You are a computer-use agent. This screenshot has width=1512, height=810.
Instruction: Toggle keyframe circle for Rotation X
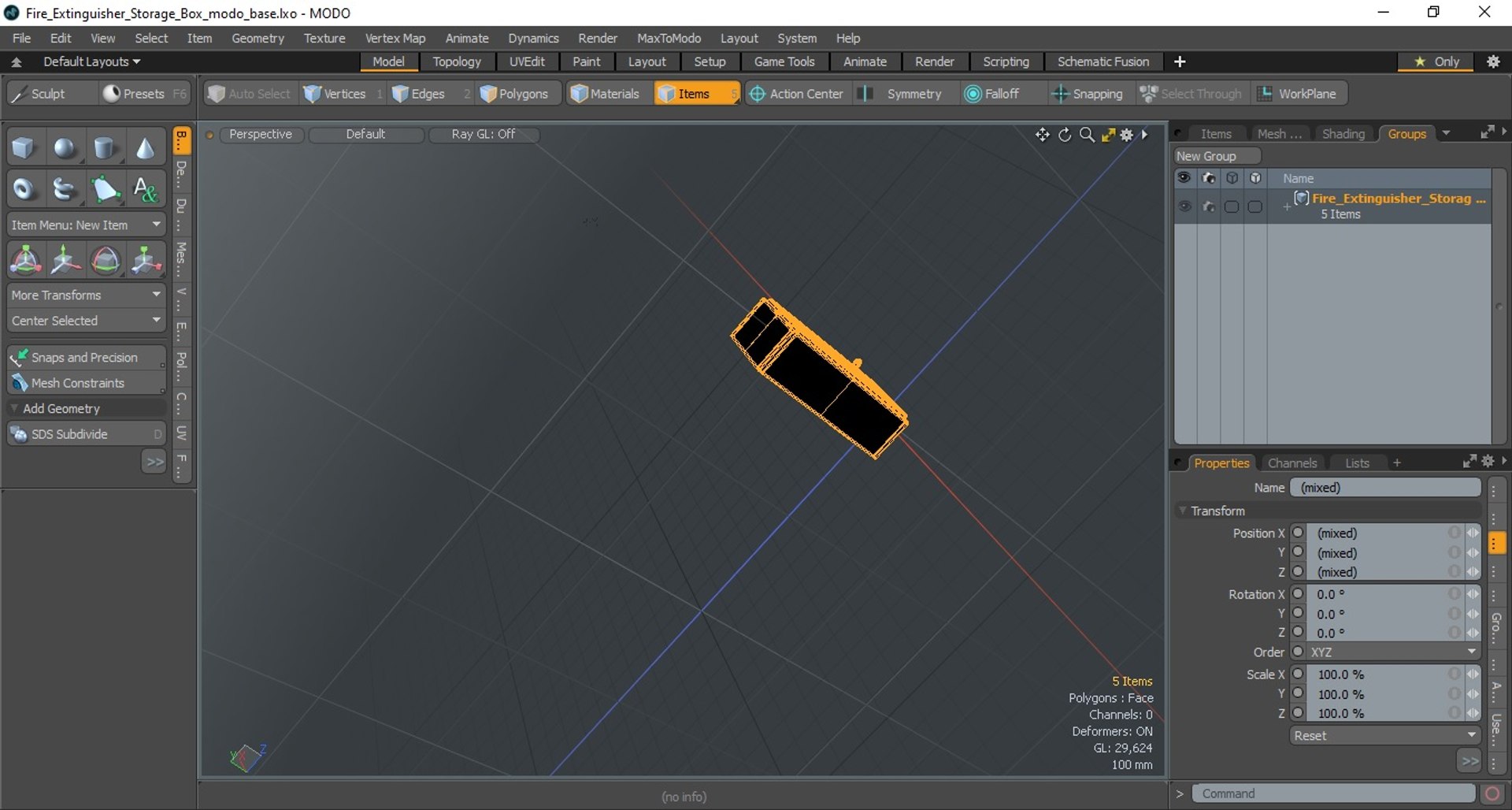[1298, 594]
